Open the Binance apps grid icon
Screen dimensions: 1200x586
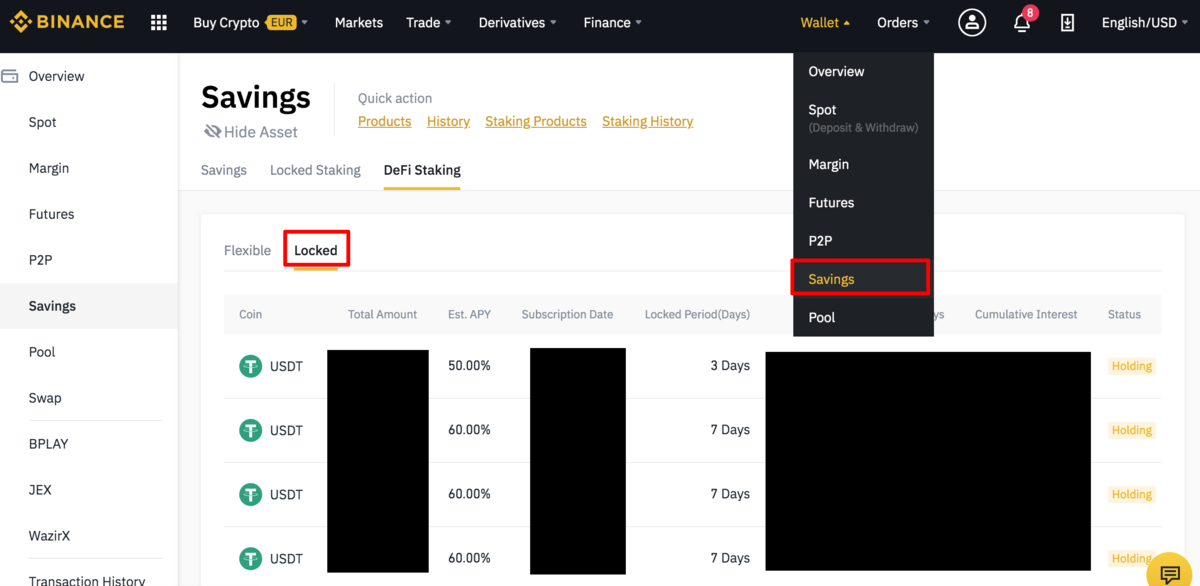(158, 22)
